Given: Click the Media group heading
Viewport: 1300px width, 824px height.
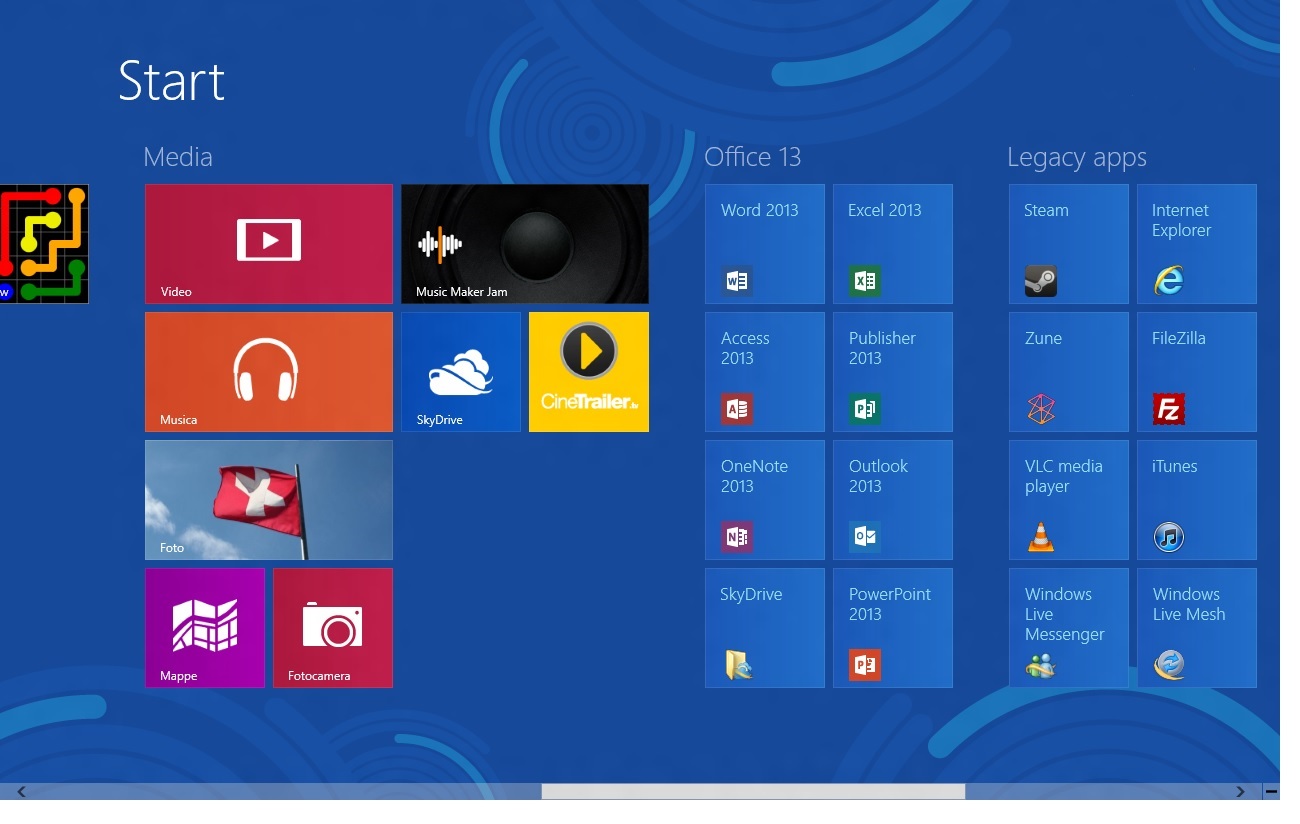Looking at the screenshot, I should click(x=178, y=157).
